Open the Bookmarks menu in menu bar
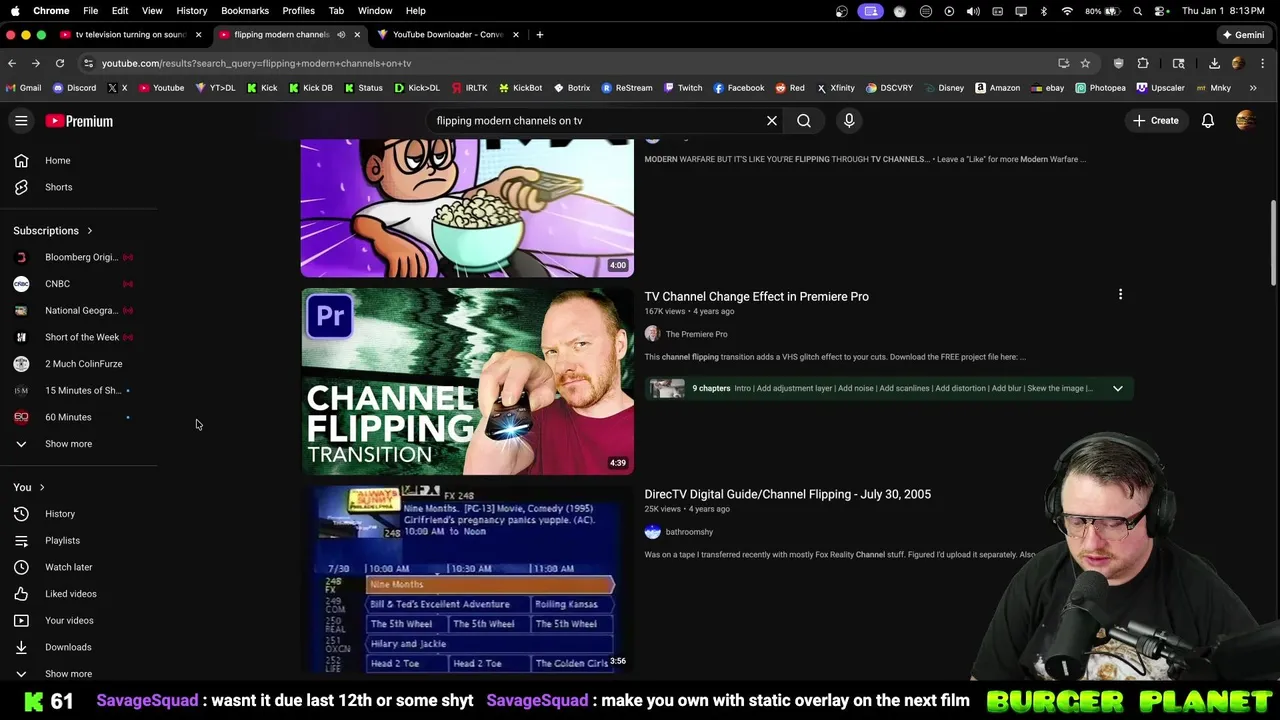 click(x=245, y=10)
